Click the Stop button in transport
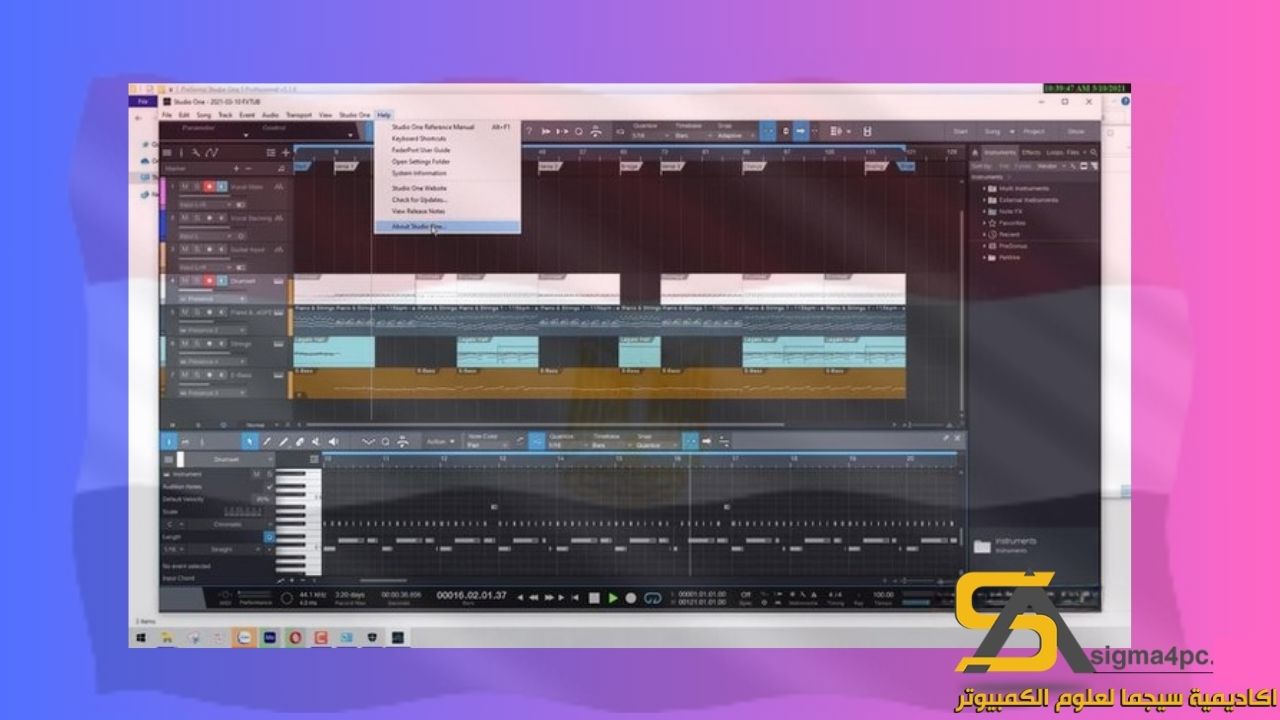The width and height of the screenshot is (1280, 720). click(594, 597)
